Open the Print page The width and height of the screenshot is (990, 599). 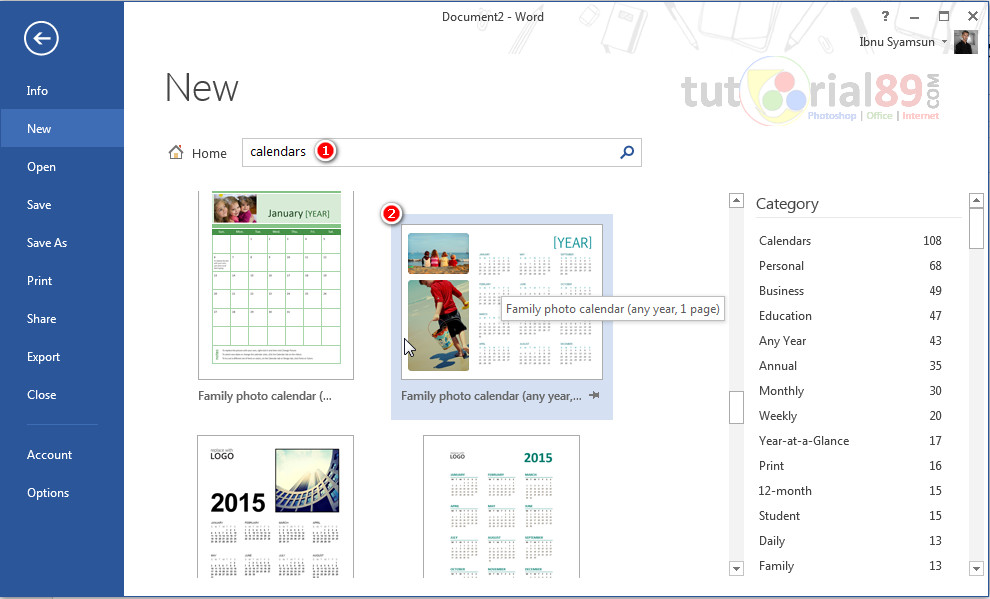[39, 281]
